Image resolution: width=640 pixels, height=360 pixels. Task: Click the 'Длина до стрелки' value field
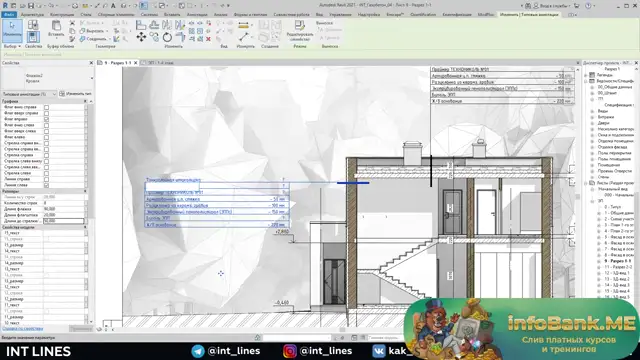(x=64, y=221)
